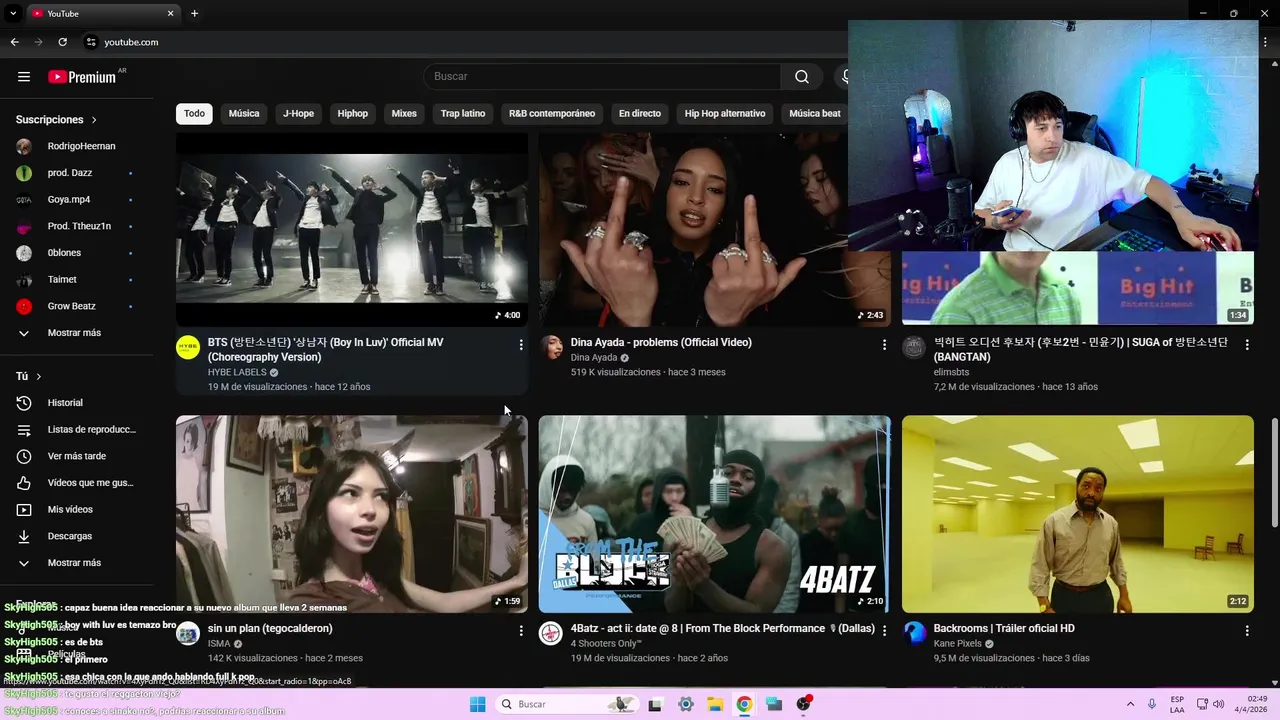Open 4 Shooters Only channel avatar
The height and width of the screenshot is (720, 1280).
click(x=551, y=633)
